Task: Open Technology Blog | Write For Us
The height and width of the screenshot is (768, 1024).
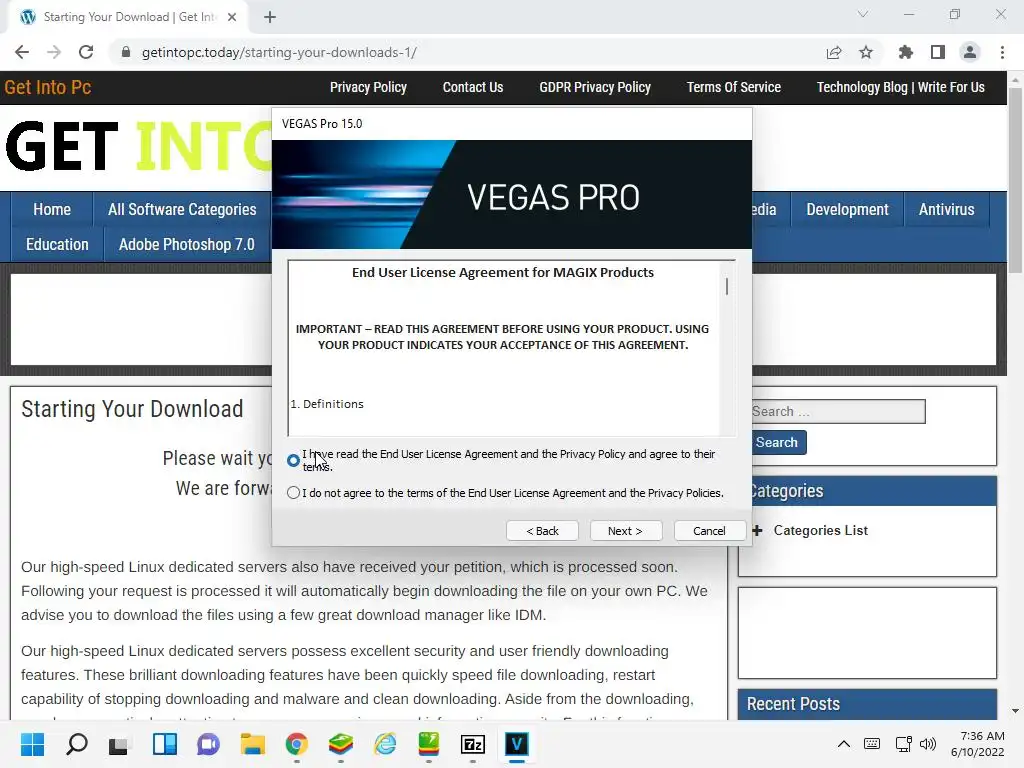Action: point(901,88)
